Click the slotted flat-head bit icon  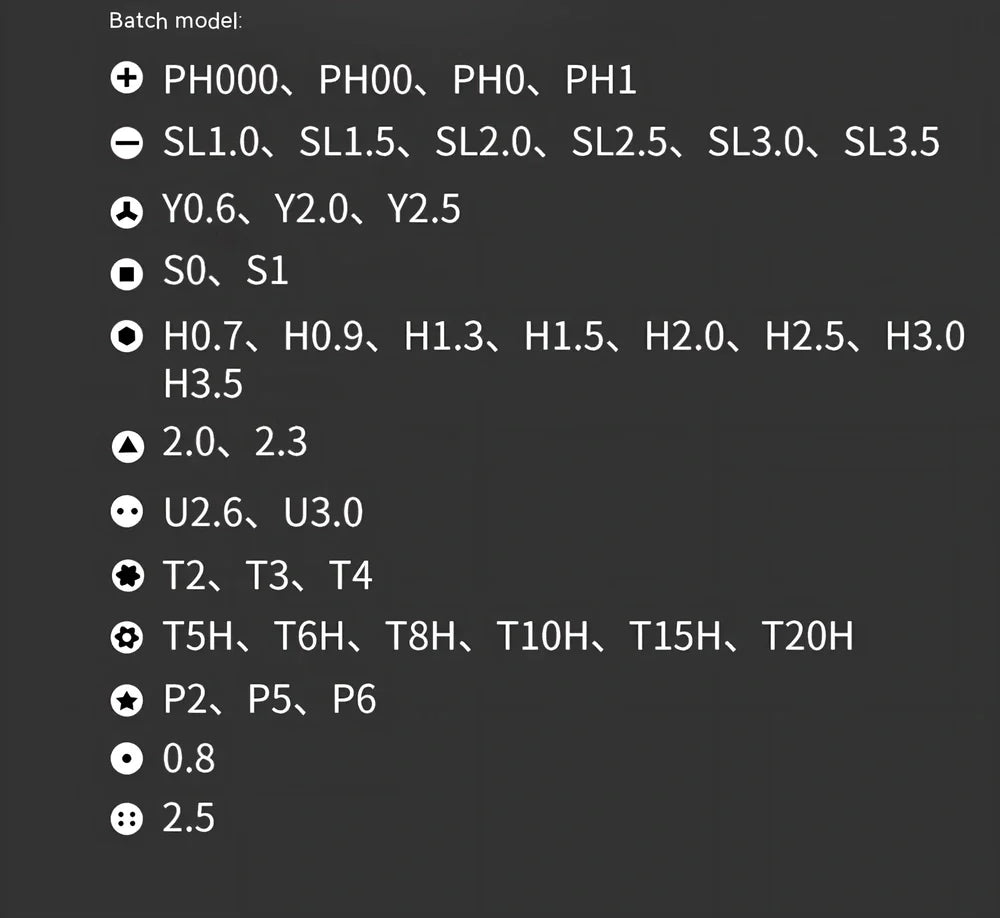coord(127,144)
